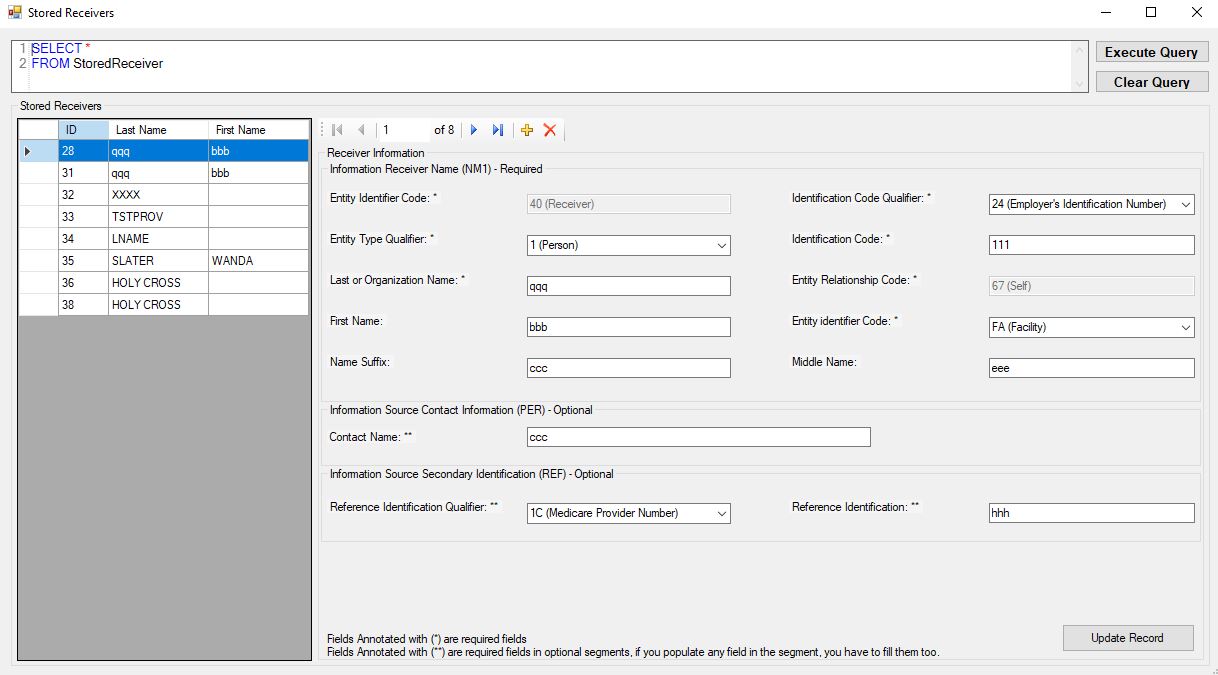Select the HOLY CROSS row with ID 36
Image resolution: width=1218 pixels, height=675 pixels.
164,283
